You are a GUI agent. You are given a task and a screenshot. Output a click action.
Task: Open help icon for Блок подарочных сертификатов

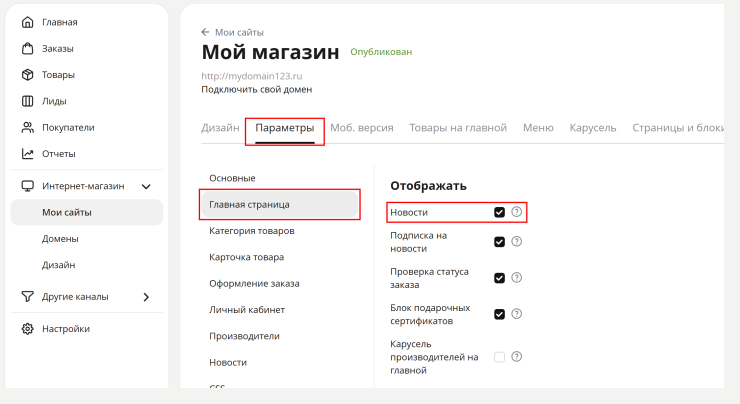517,314
